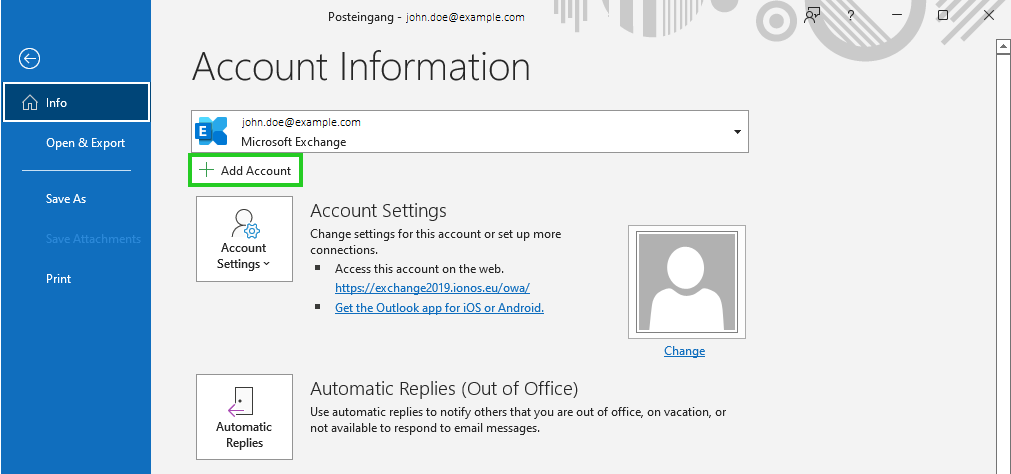Minimize the Outlook window
The height and width of the screenshot is (474, 1011).
tap(897, 16)
